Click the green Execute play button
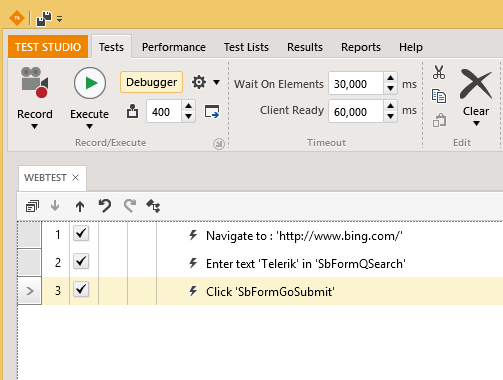Screen dimensions: 503x380 point(90,83)
